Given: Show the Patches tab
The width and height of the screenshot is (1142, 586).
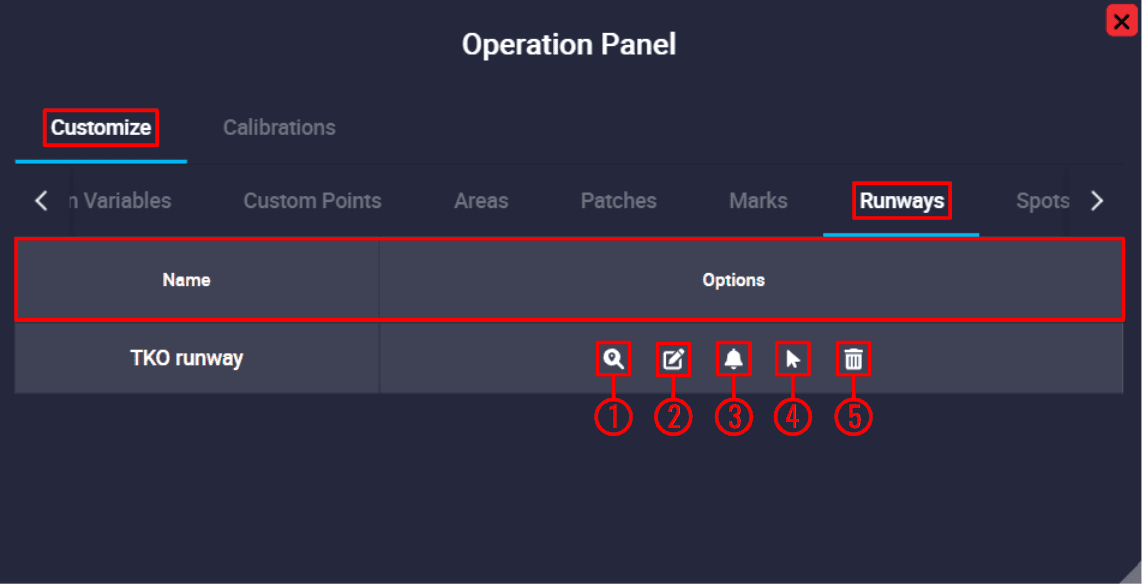Looking at the screenshot, I should coord(618,201).
